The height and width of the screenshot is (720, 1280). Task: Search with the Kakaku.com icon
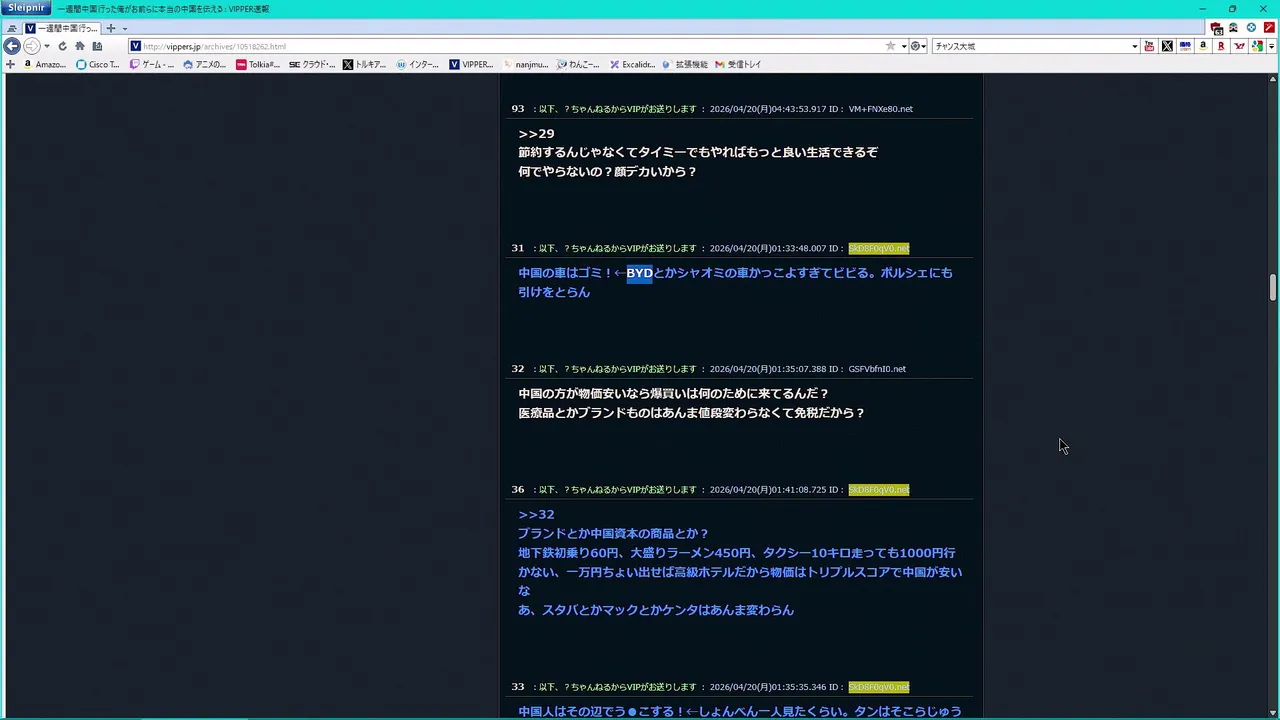[1185, 46]
